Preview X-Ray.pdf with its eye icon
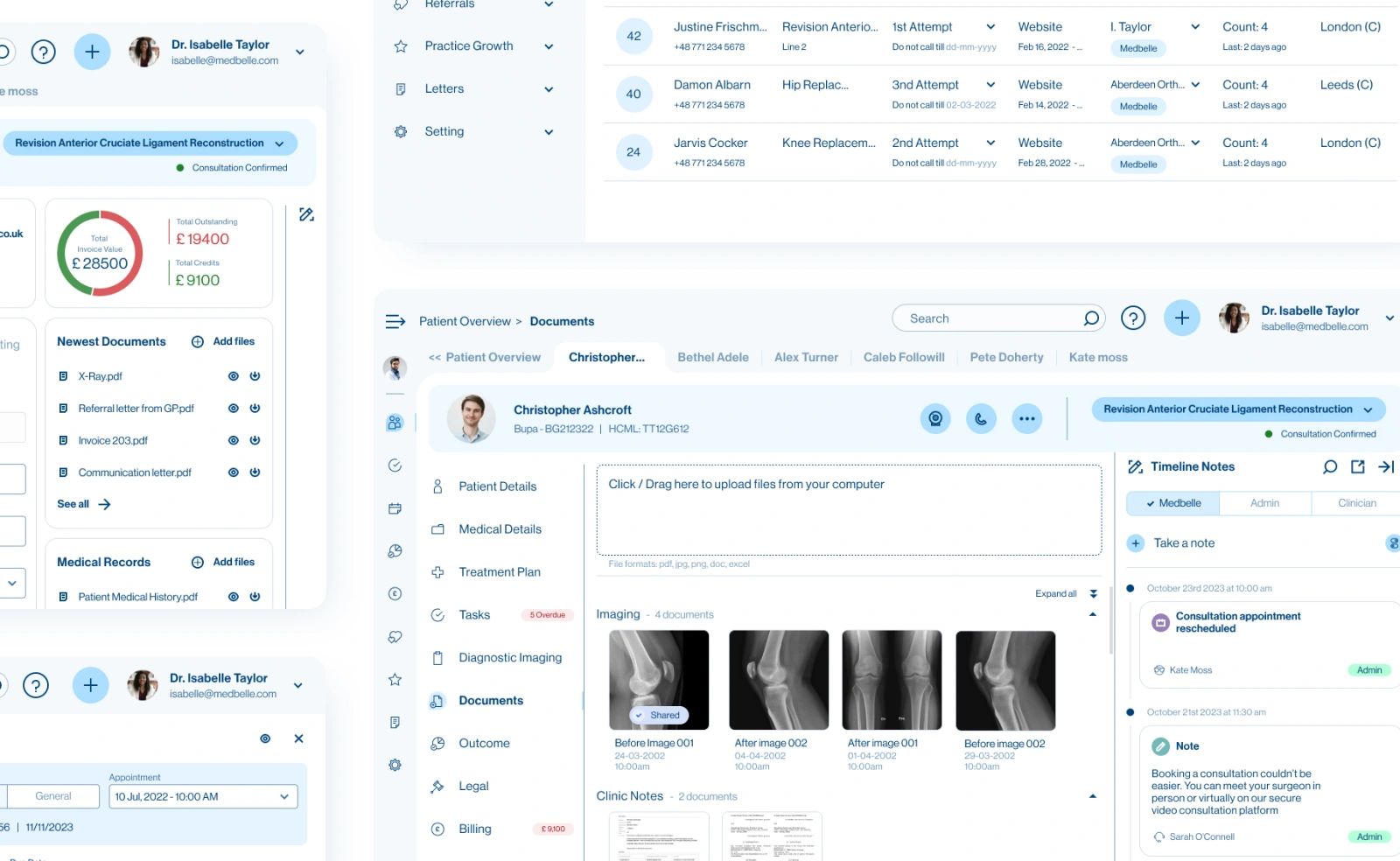This screenshot has height=861, width=1400. [233, 375]
